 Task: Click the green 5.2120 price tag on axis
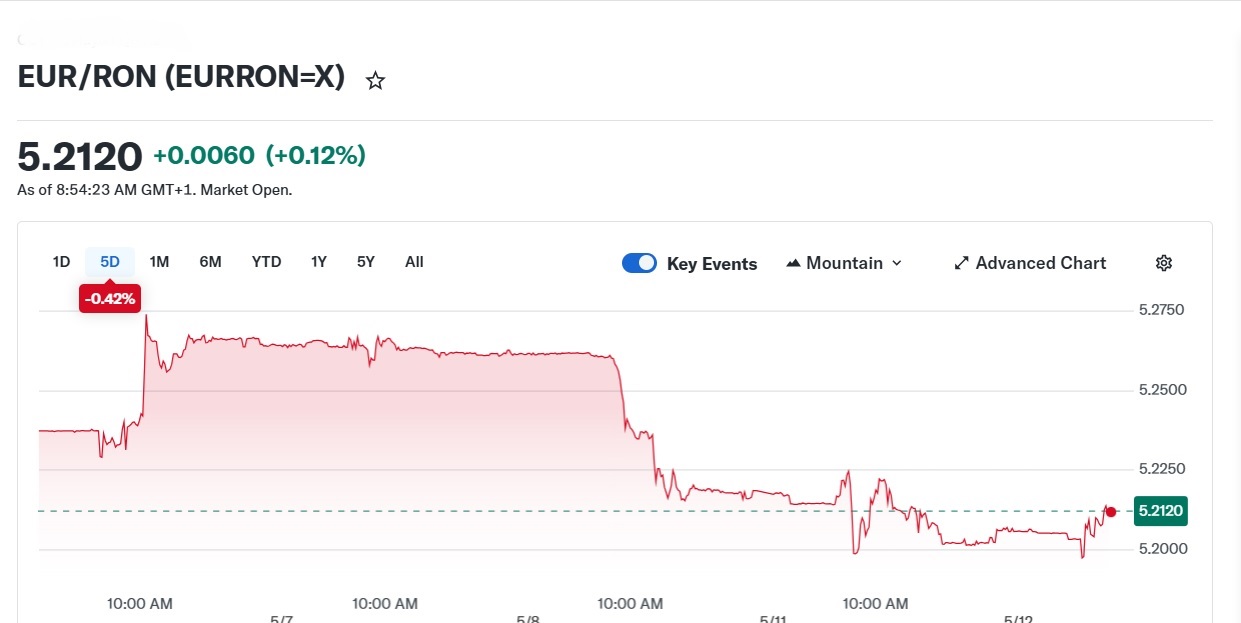[x=1160, y=511]
